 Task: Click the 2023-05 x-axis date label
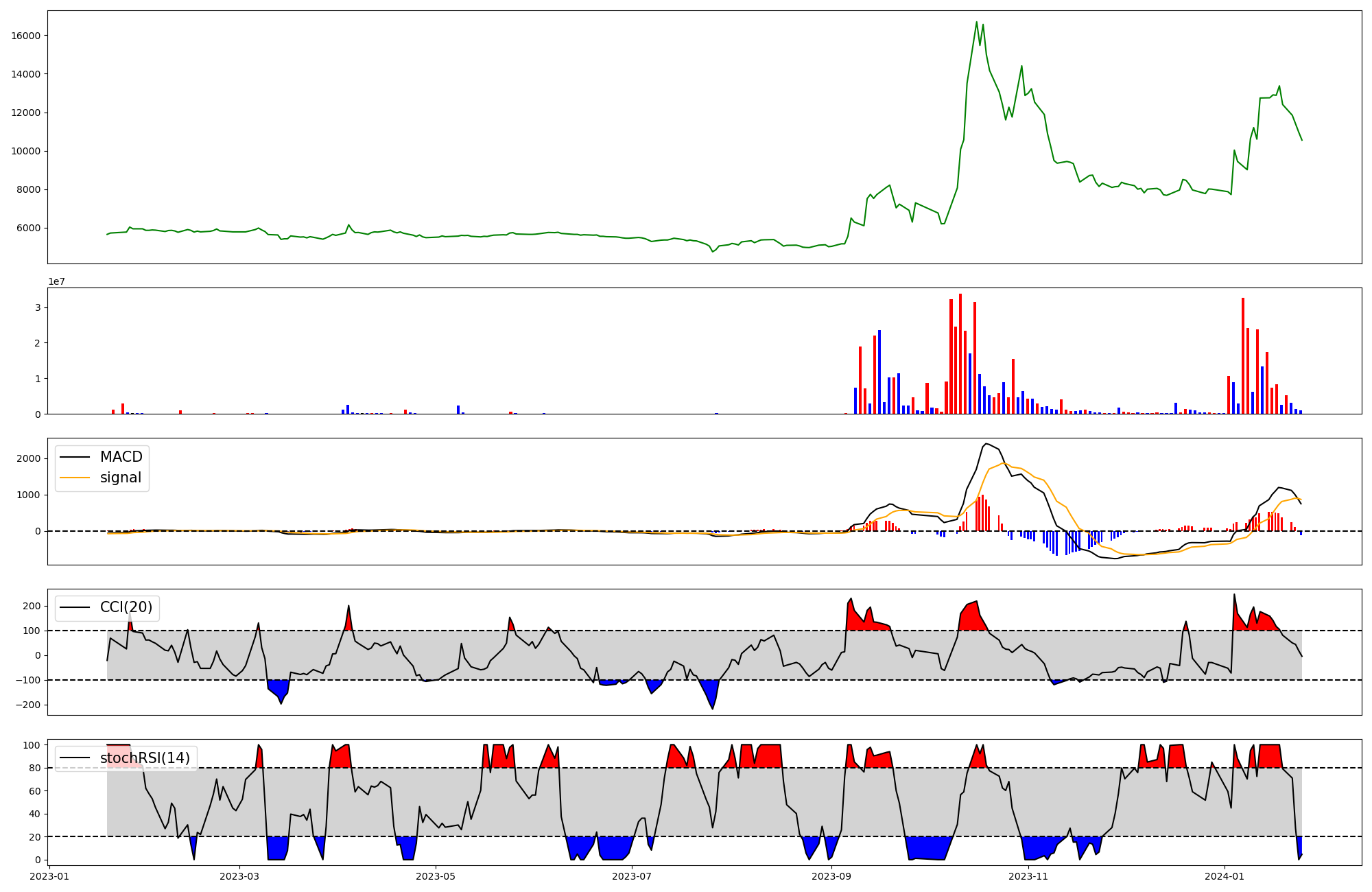click(436, 876)
